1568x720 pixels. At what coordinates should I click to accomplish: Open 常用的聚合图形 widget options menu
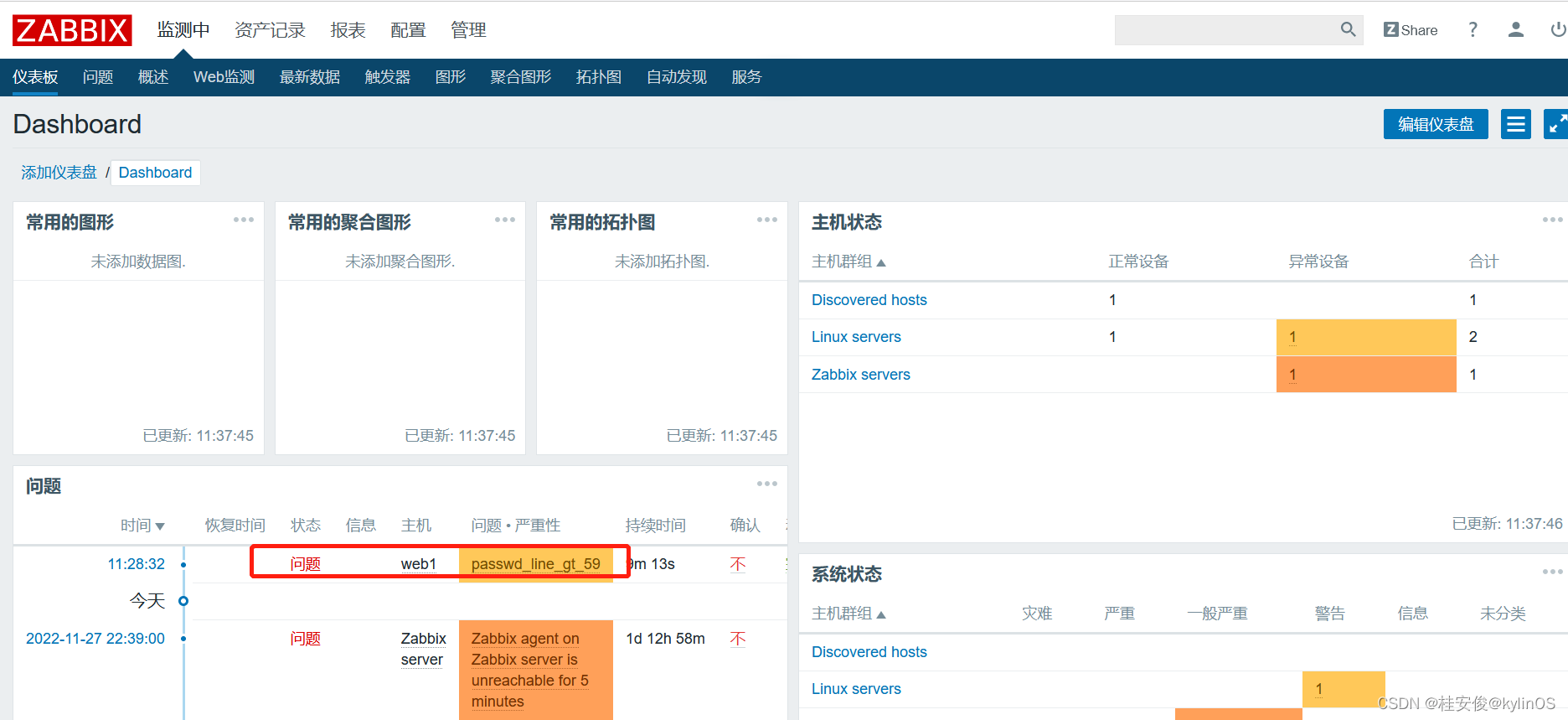[505, 220]
